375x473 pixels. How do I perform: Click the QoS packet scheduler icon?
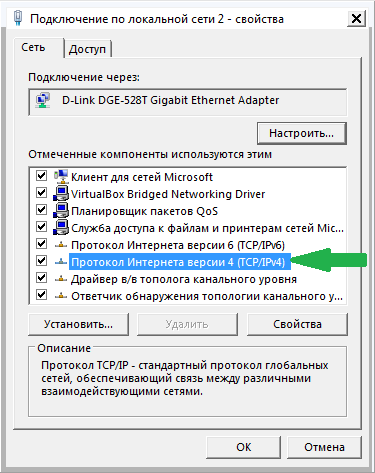click(61, 211)
